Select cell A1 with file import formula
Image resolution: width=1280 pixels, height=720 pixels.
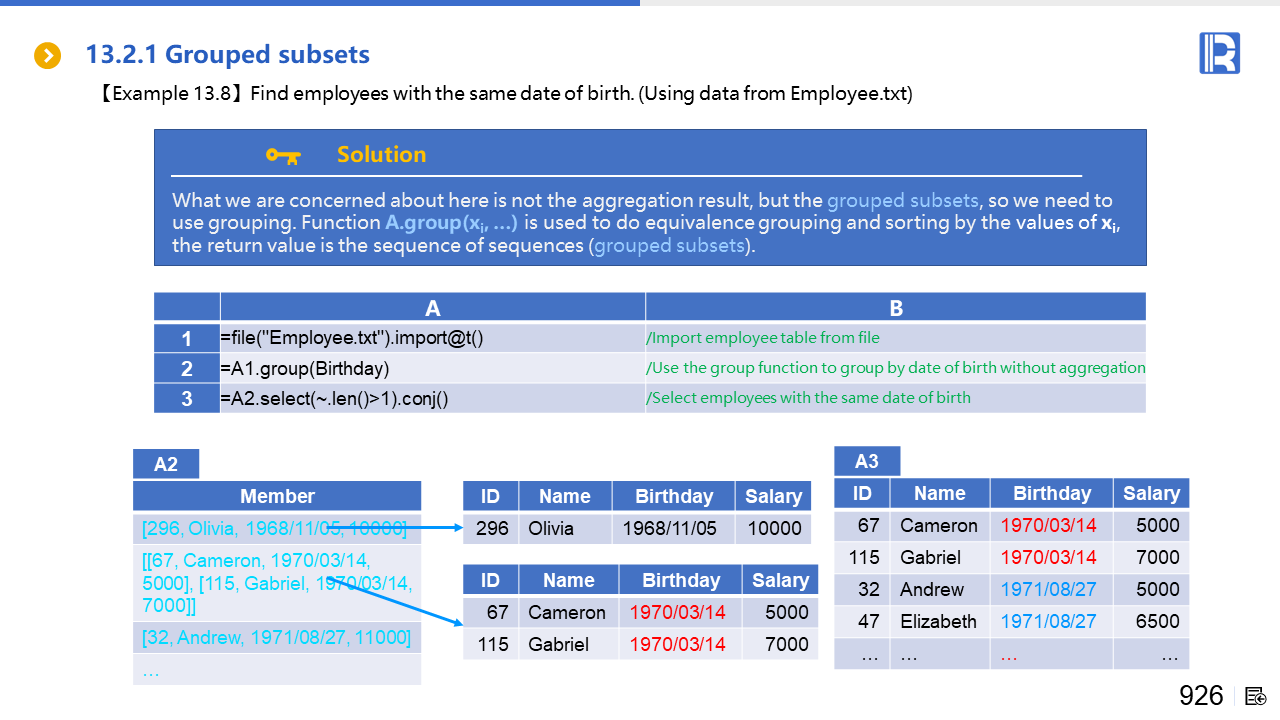click(x=432, y=338)
